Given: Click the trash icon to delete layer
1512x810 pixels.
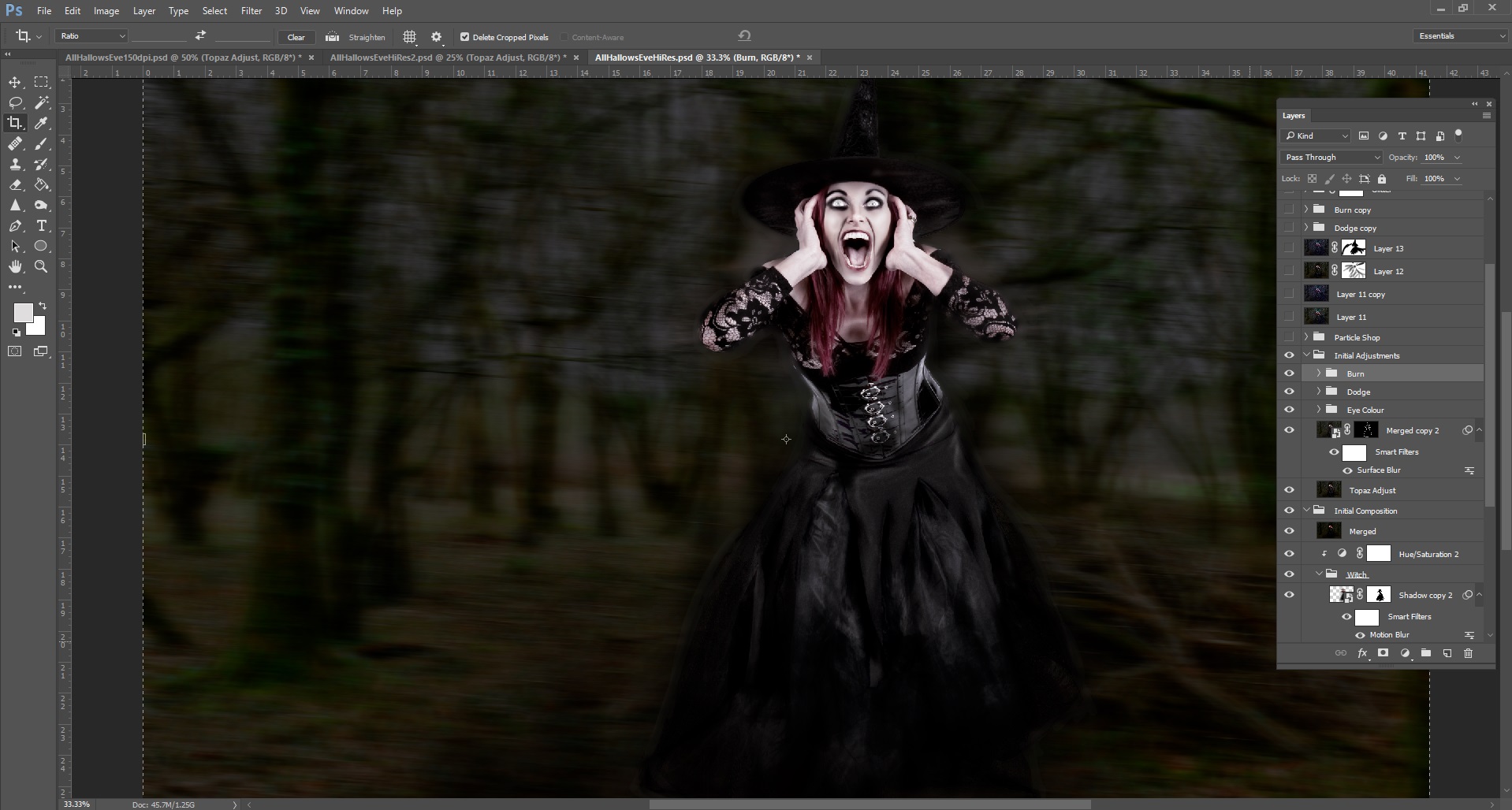Looking at the screenshot, I should click(x=1468, y=653).
